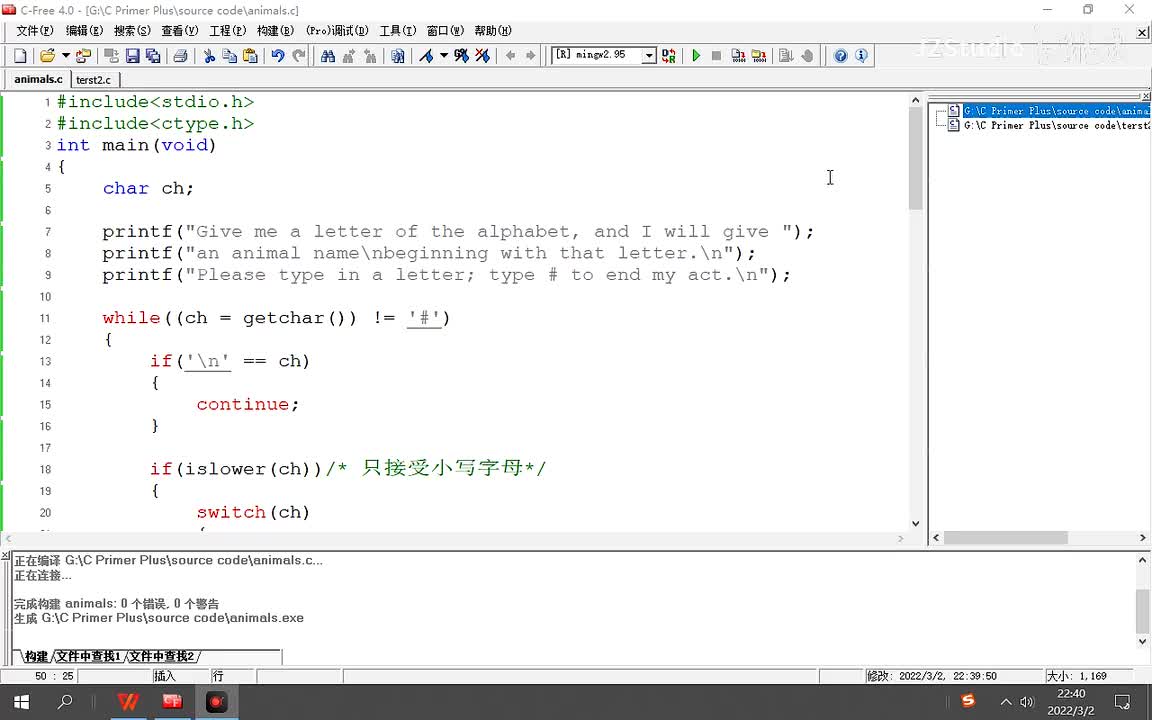Screen dimensions: 1152x720
Task: Switch to the terst2.c editor tab
Action: click(93, 79)
